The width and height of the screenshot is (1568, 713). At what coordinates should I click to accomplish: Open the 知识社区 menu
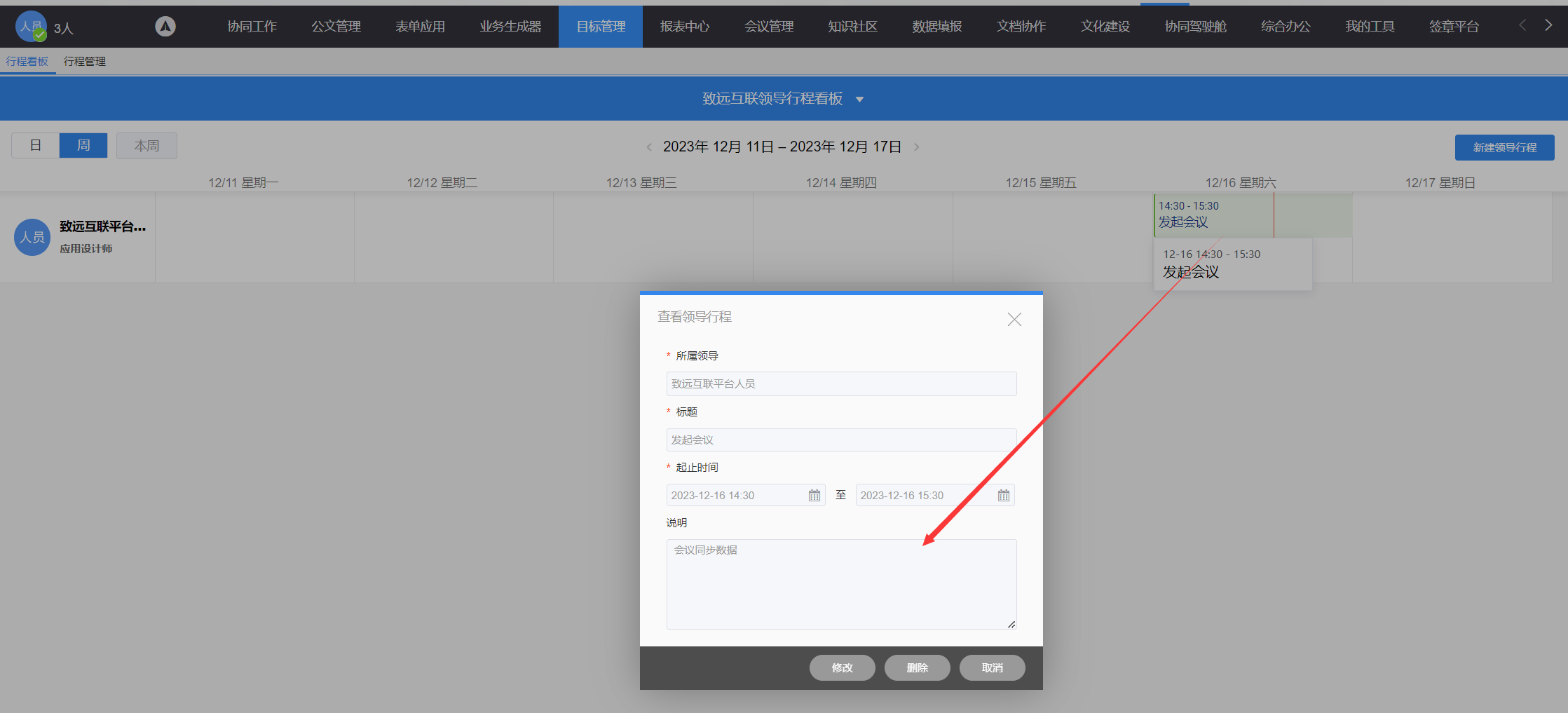(x=853, y=27)
